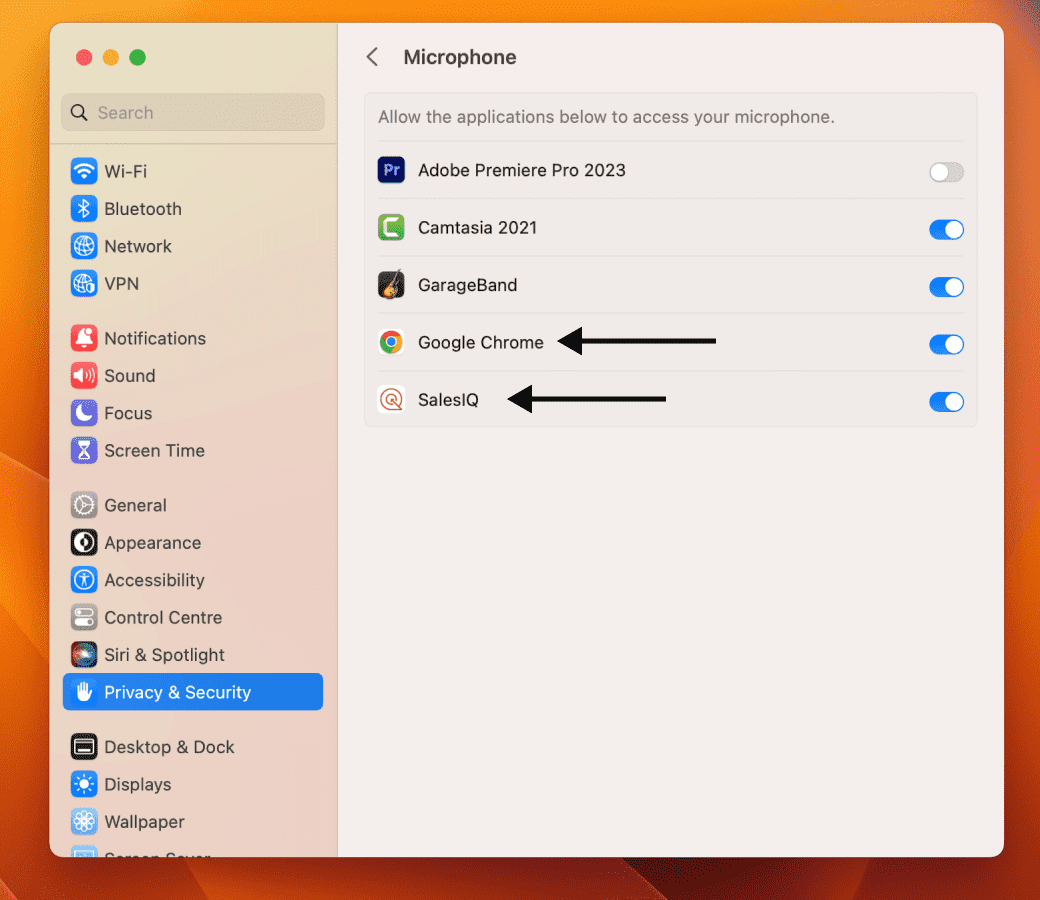The width and height of the screenshot is (1040, 900).
Task: Open Appearance settings
Action: (193, 543)
